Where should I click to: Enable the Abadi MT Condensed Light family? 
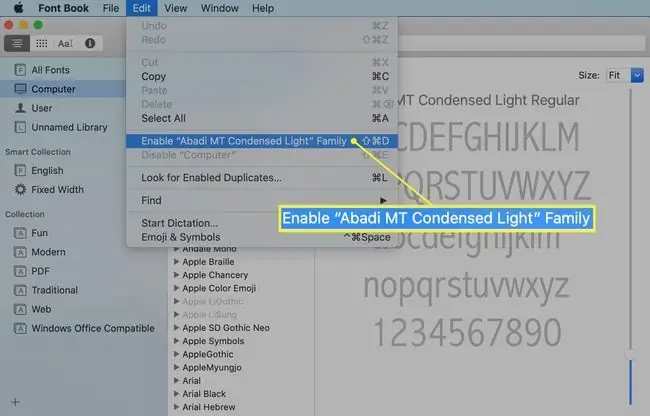pos(262,141)
